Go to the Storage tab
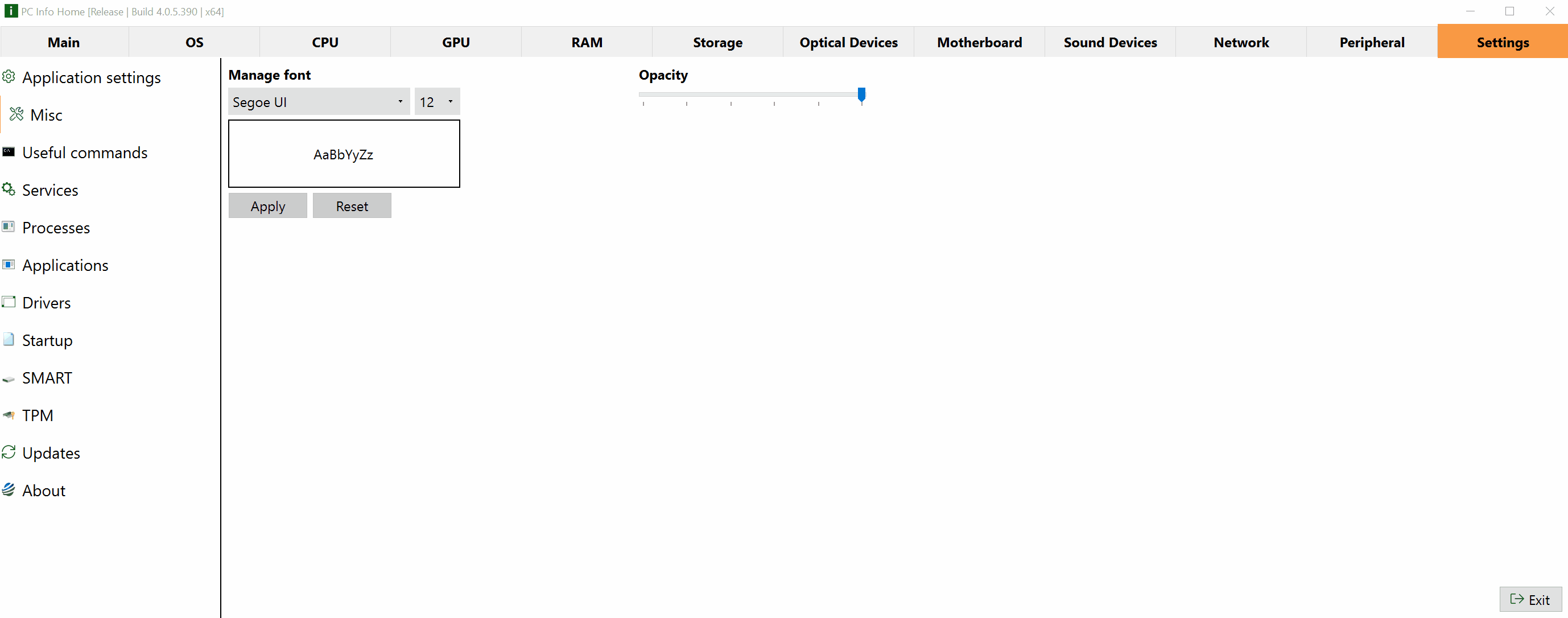The width and height of the screenshot is (1568, 618). 717,42
